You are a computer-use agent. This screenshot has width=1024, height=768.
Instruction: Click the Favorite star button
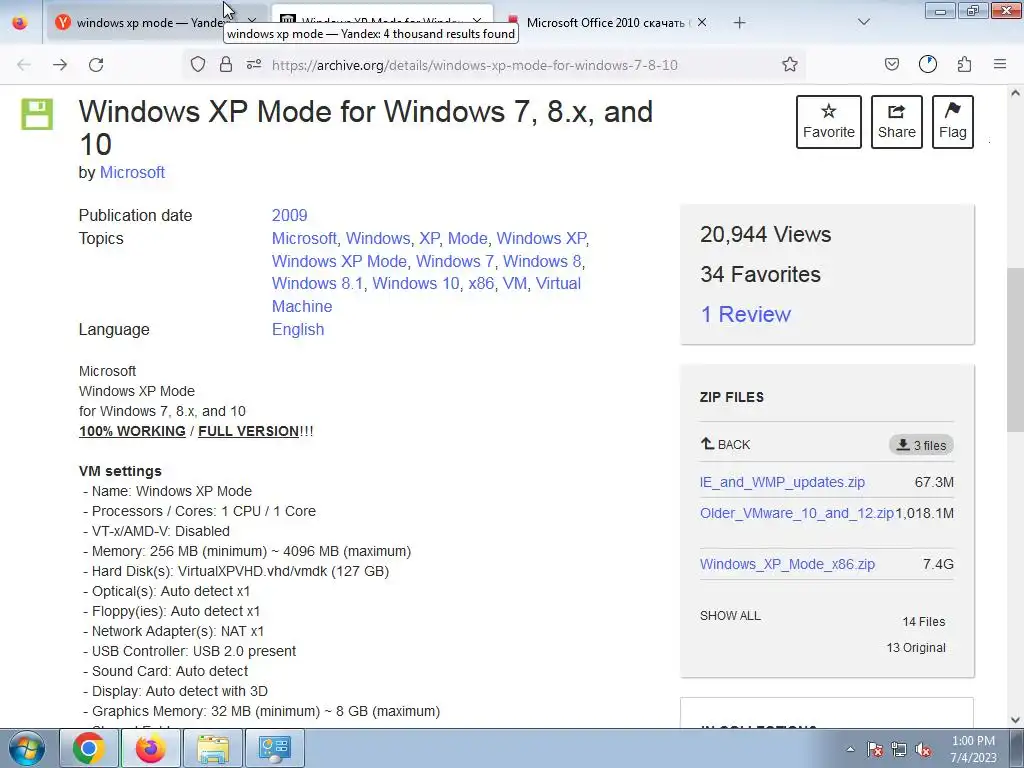(829, 122)
